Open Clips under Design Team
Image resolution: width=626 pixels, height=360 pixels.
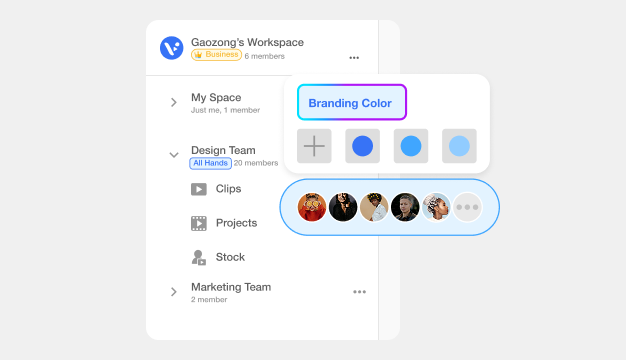(228, 189)
